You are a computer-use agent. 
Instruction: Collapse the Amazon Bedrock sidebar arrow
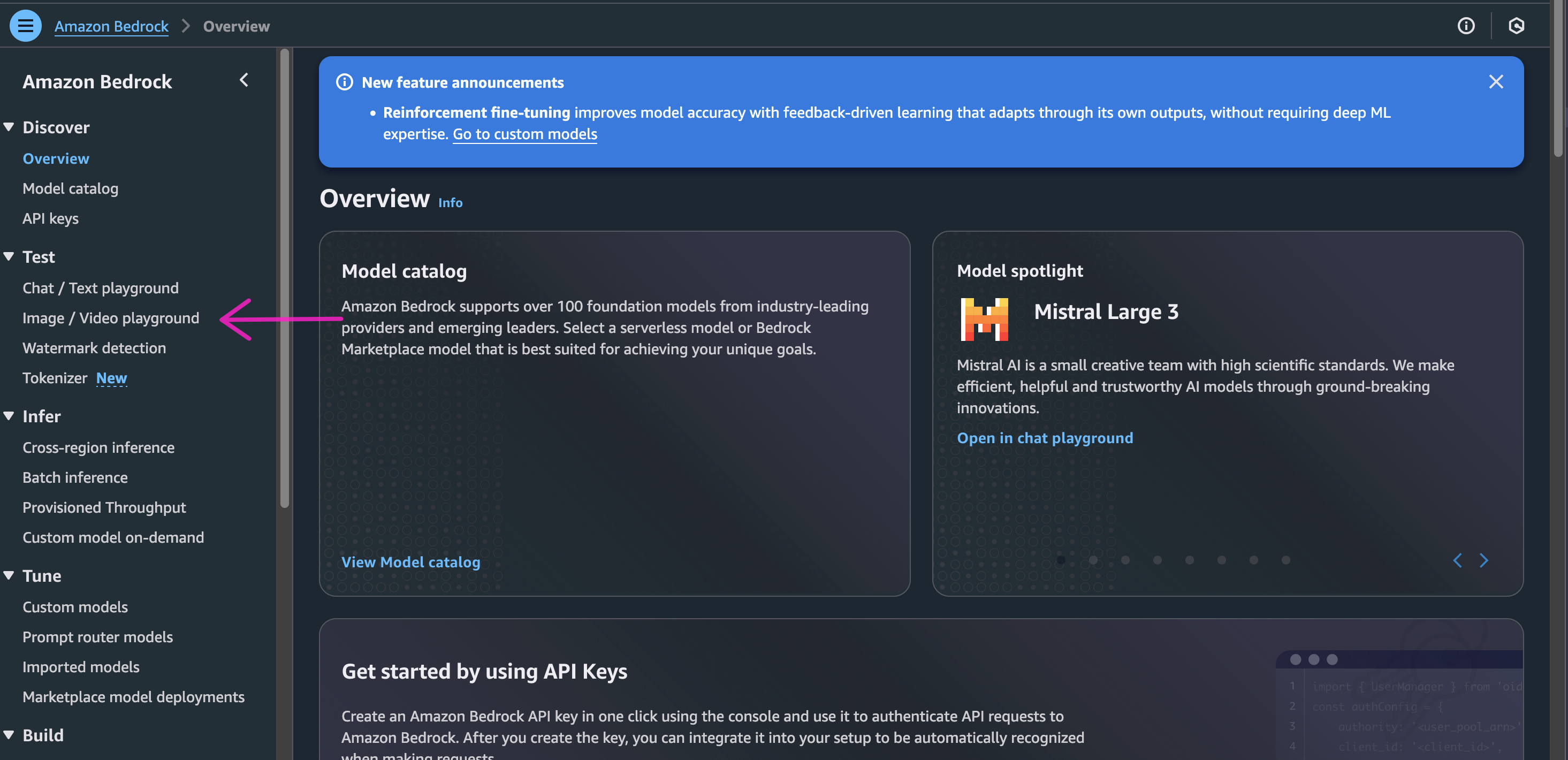point(244,80)
